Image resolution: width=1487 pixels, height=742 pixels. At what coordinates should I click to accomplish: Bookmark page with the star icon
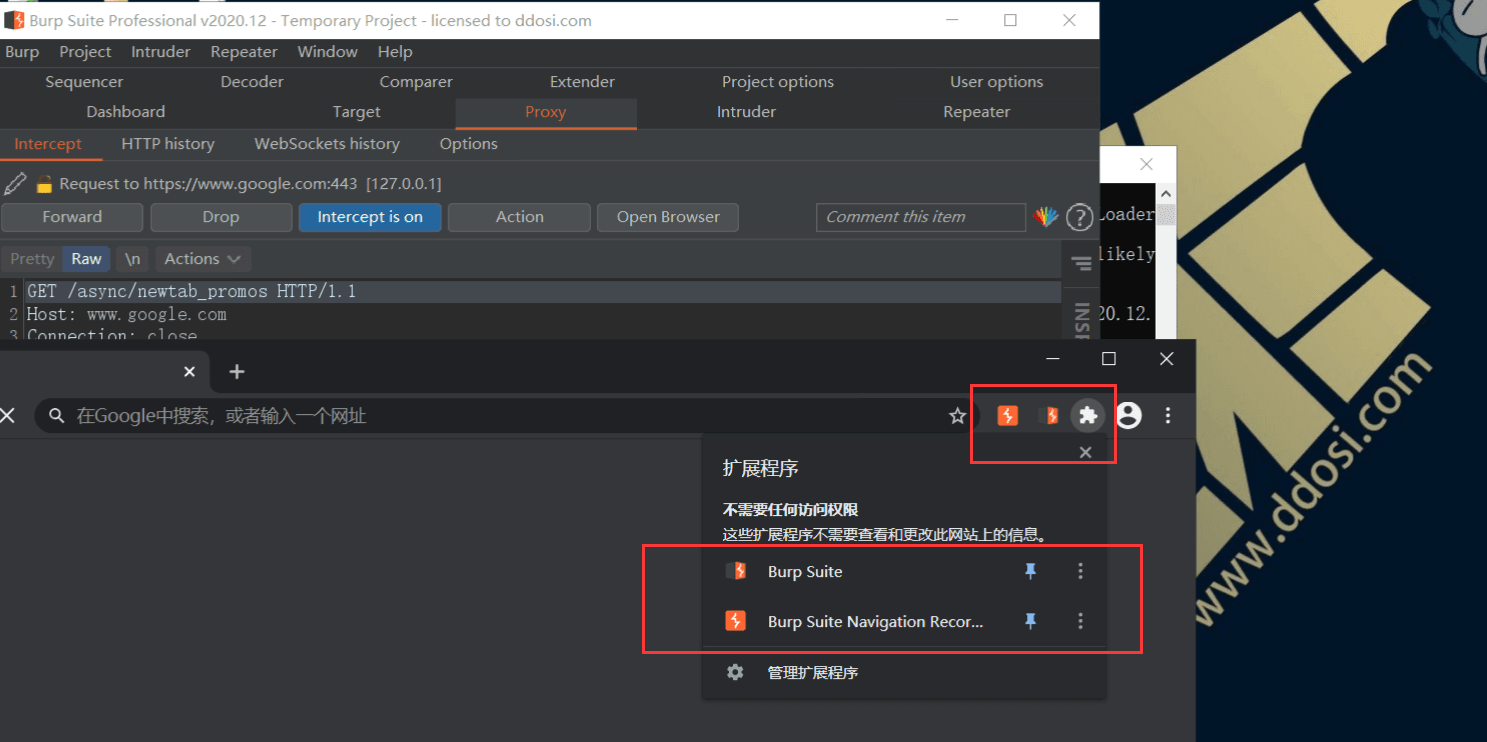[957, 416]
